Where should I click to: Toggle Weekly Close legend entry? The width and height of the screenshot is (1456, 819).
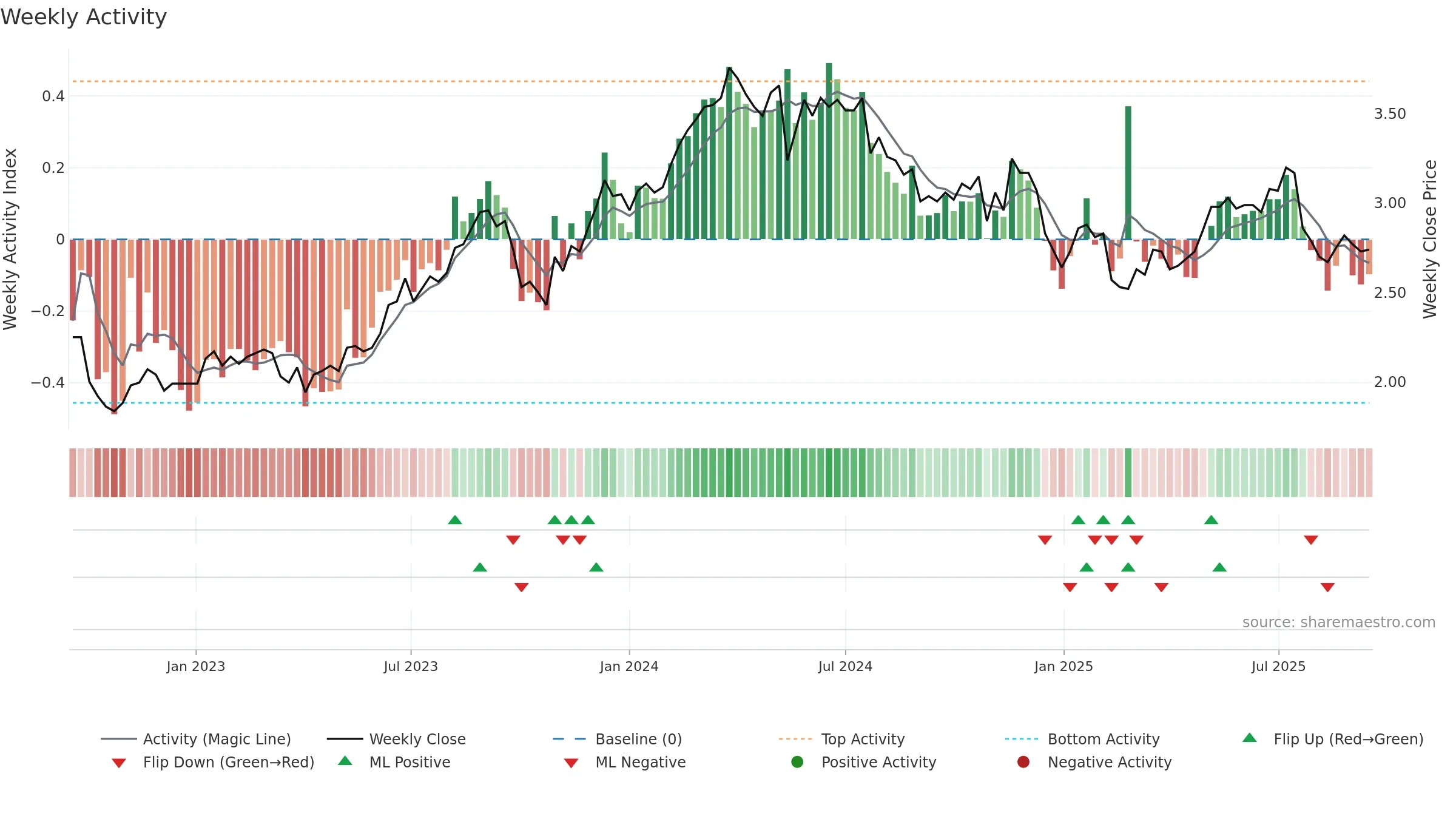pyautogui.click(x=396, y=739)
